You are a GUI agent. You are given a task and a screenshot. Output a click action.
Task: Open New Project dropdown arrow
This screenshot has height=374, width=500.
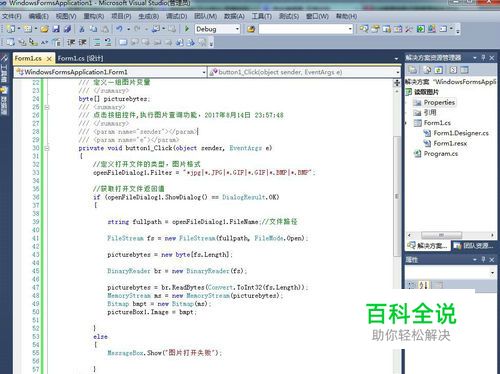19,29
